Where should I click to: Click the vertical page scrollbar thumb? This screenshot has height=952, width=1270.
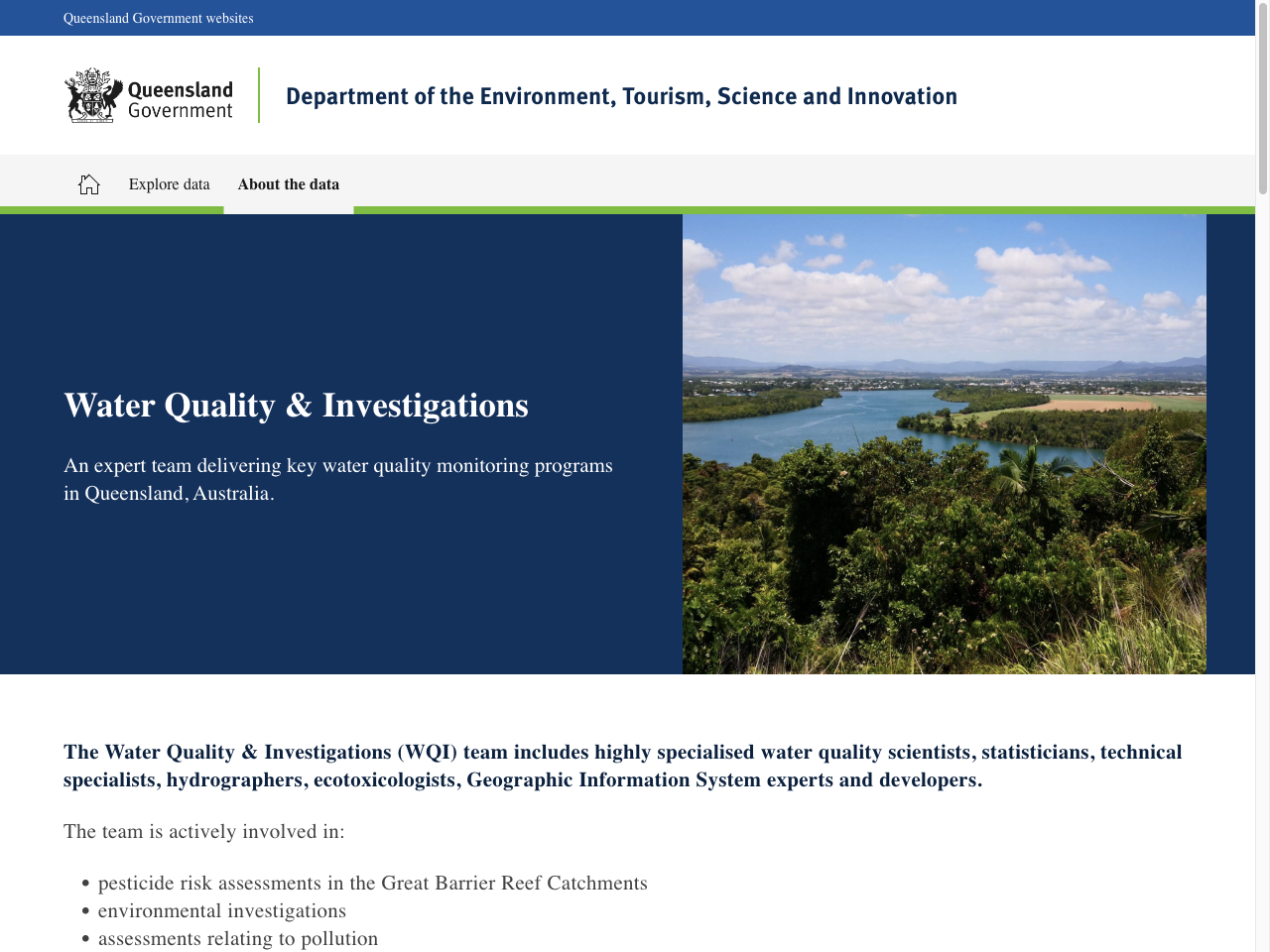[1263, 97]
